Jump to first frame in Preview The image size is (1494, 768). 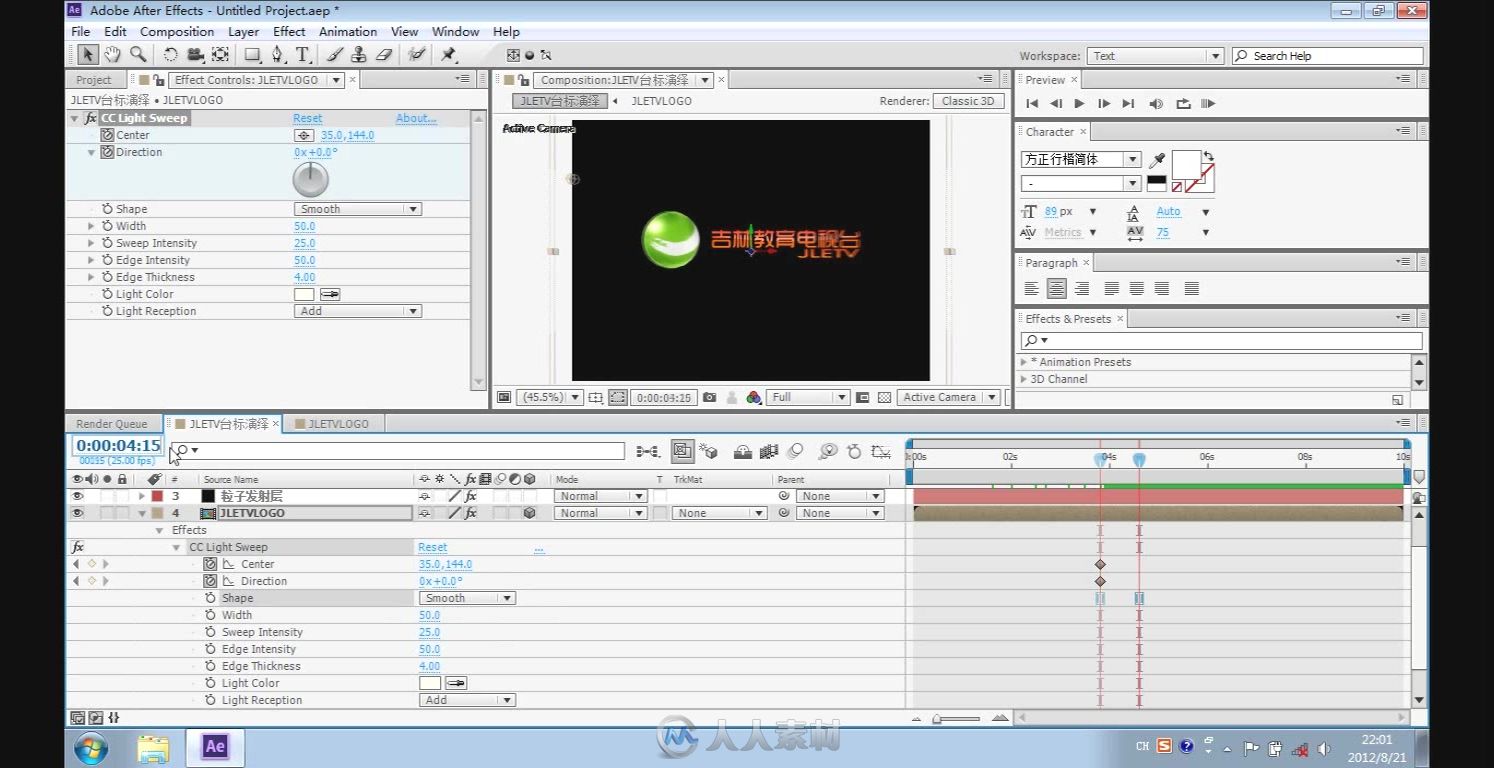click(x=1032, y=103)
